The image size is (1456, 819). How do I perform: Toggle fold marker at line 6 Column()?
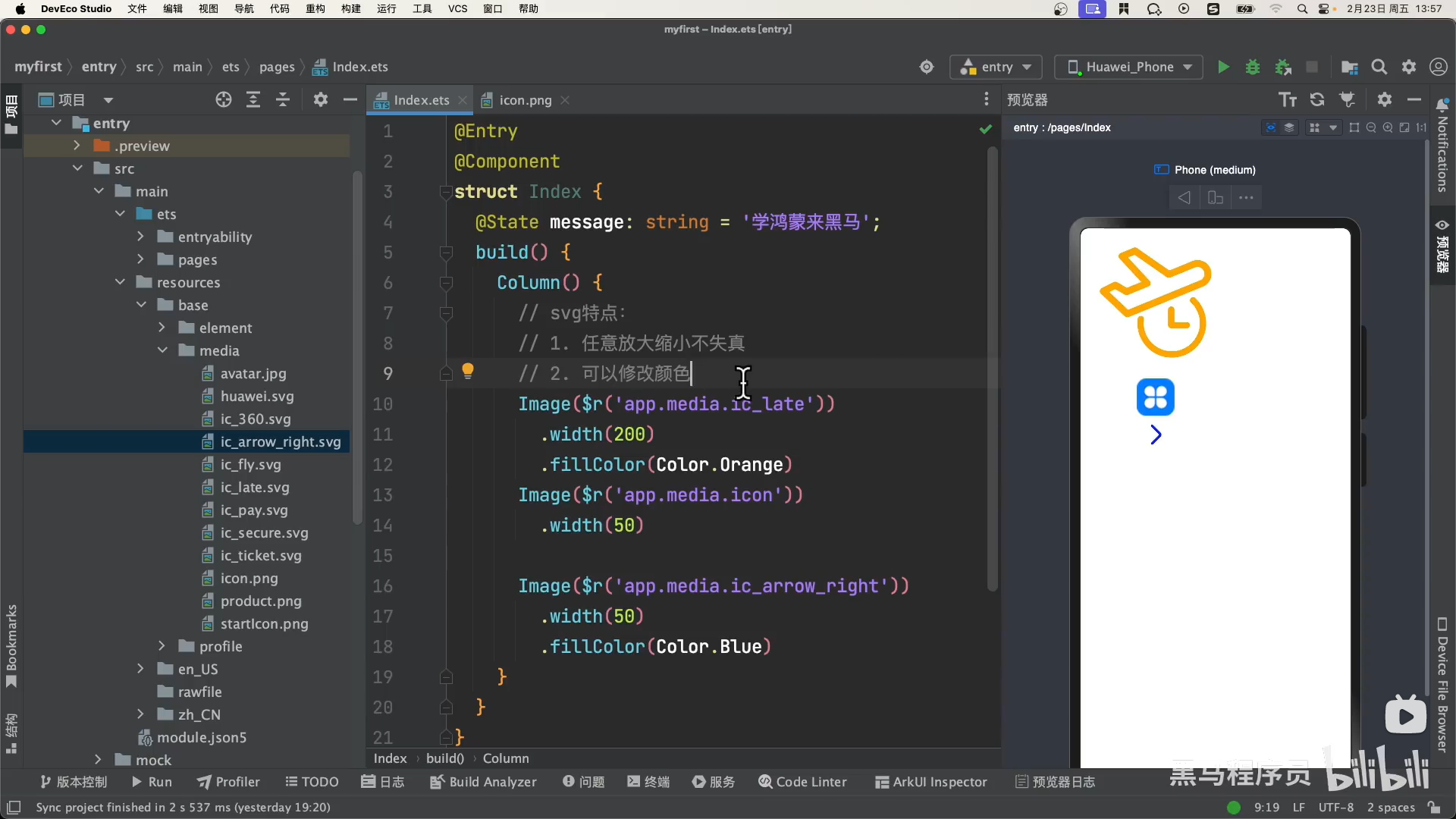pyautogui.click(x=446, y=283)
